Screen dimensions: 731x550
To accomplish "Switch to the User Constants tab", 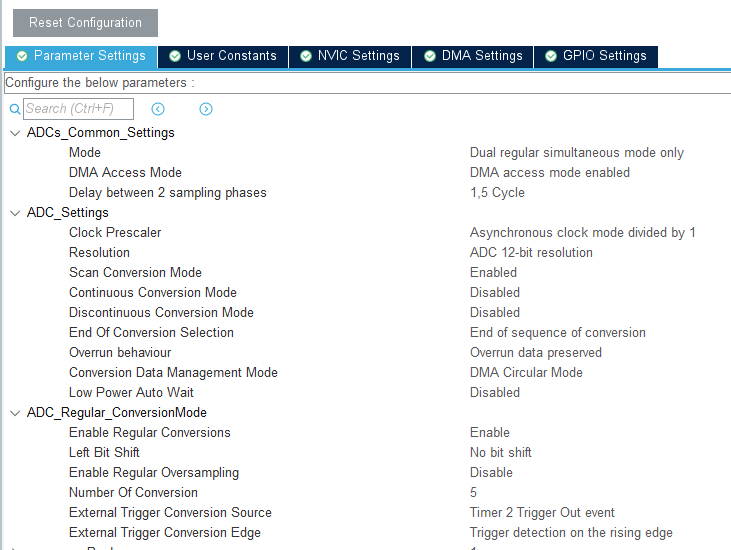I will point(231,56).
